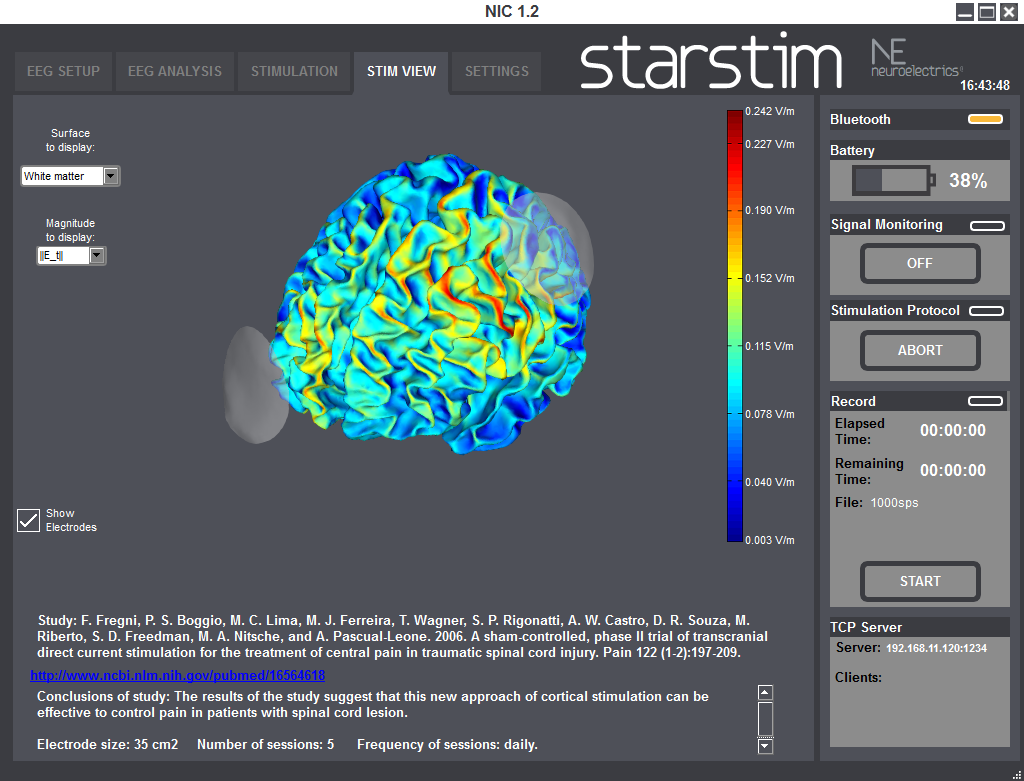Click scroll down arrow in study text
Viewport: 1024px width, 781px height.
tap(765, 746)
